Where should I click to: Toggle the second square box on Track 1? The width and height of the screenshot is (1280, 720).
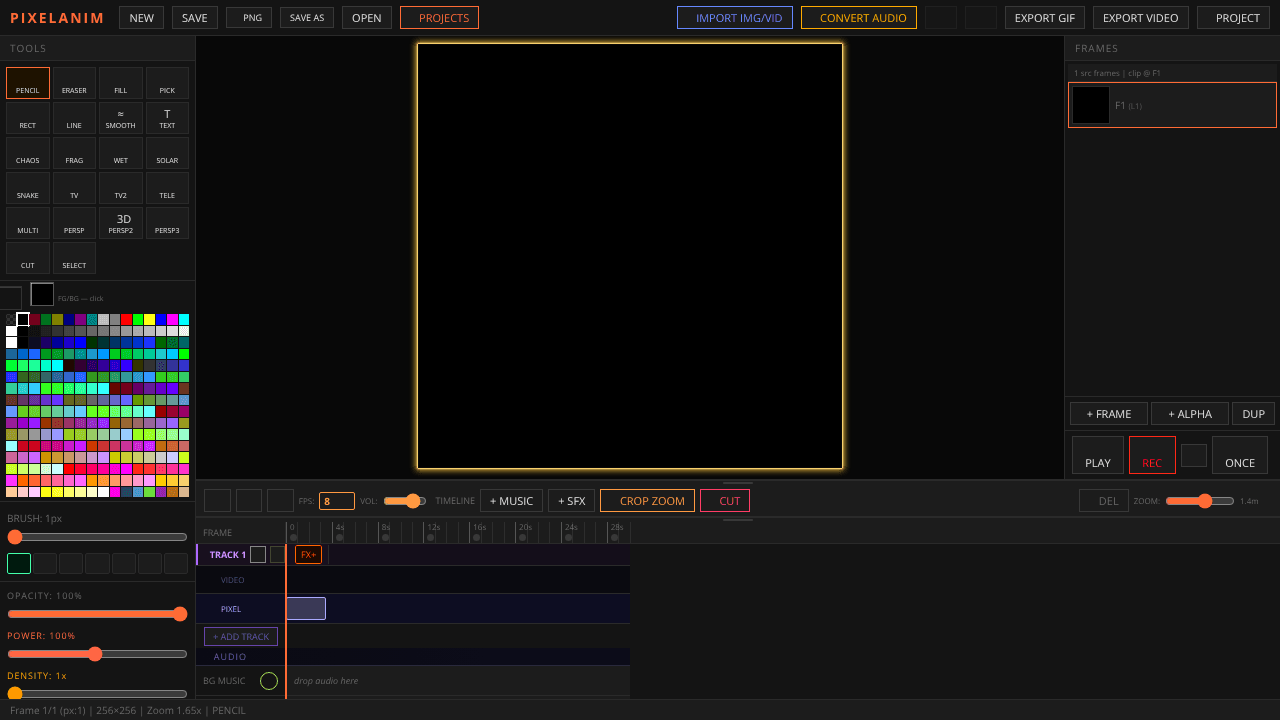[277, 554]
